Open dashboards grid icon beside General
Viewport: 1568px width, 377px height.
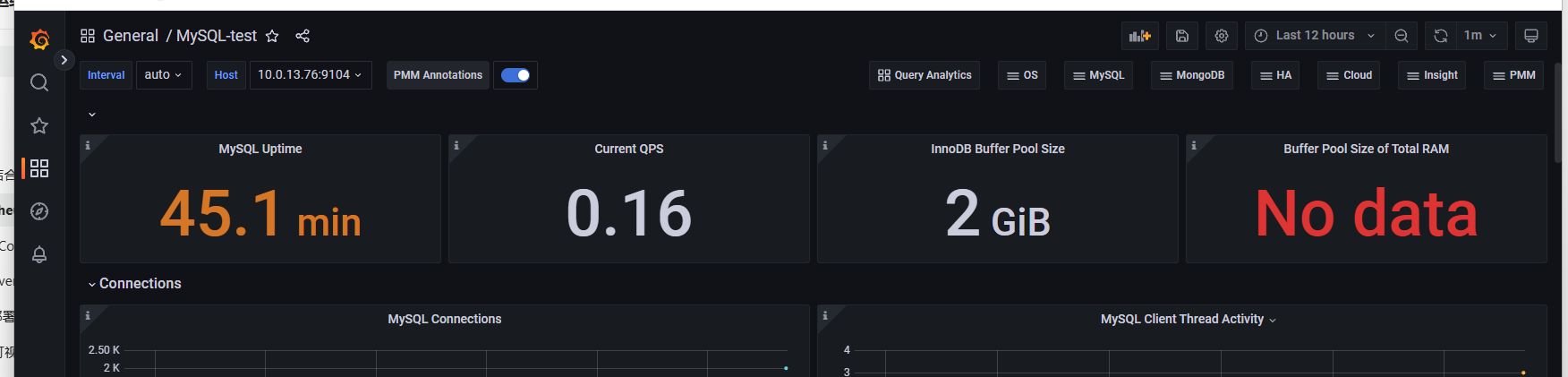coord(88,36)
